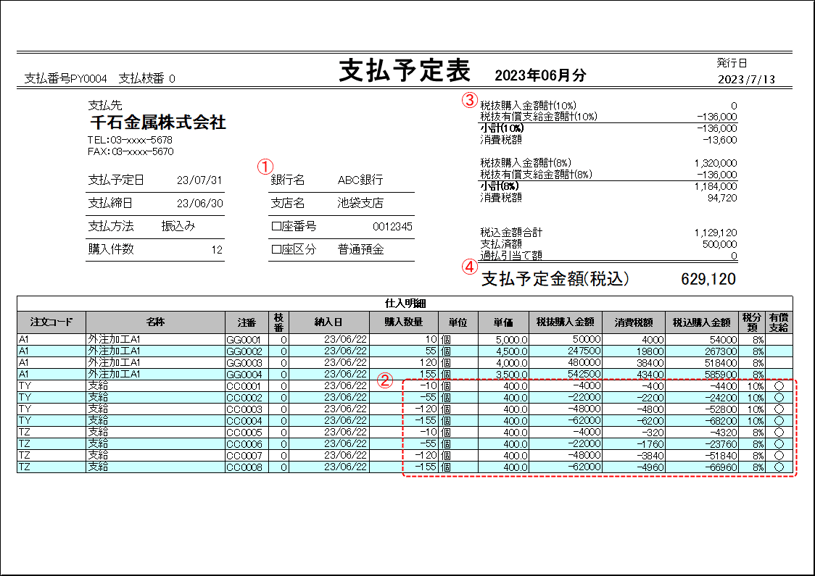815x576 pixels.
Task: Click the branch name 池袋支店
Action: pos(360,203)
